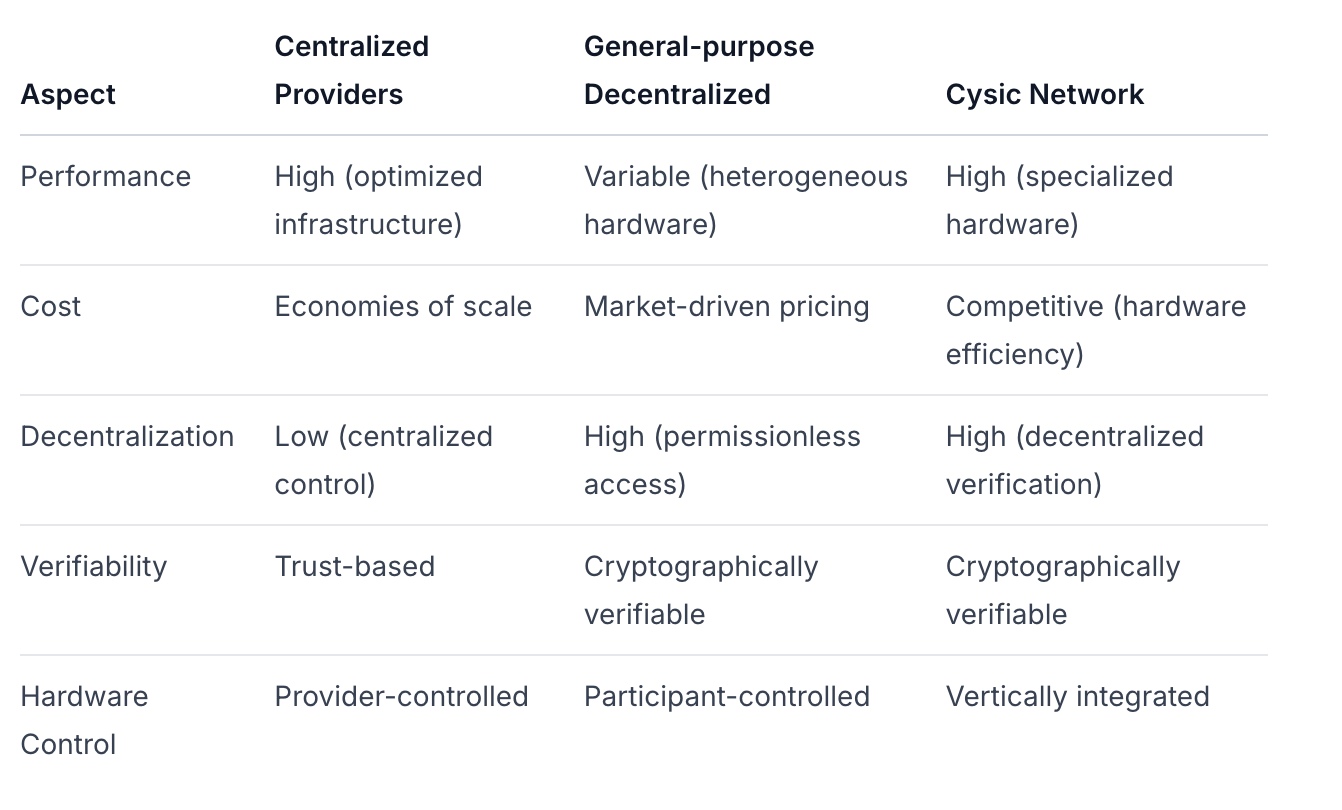The height and width of the screenshot is (810, 1342).
Task: Select the "Participant-controlled" cell
Action: (726, 697)
